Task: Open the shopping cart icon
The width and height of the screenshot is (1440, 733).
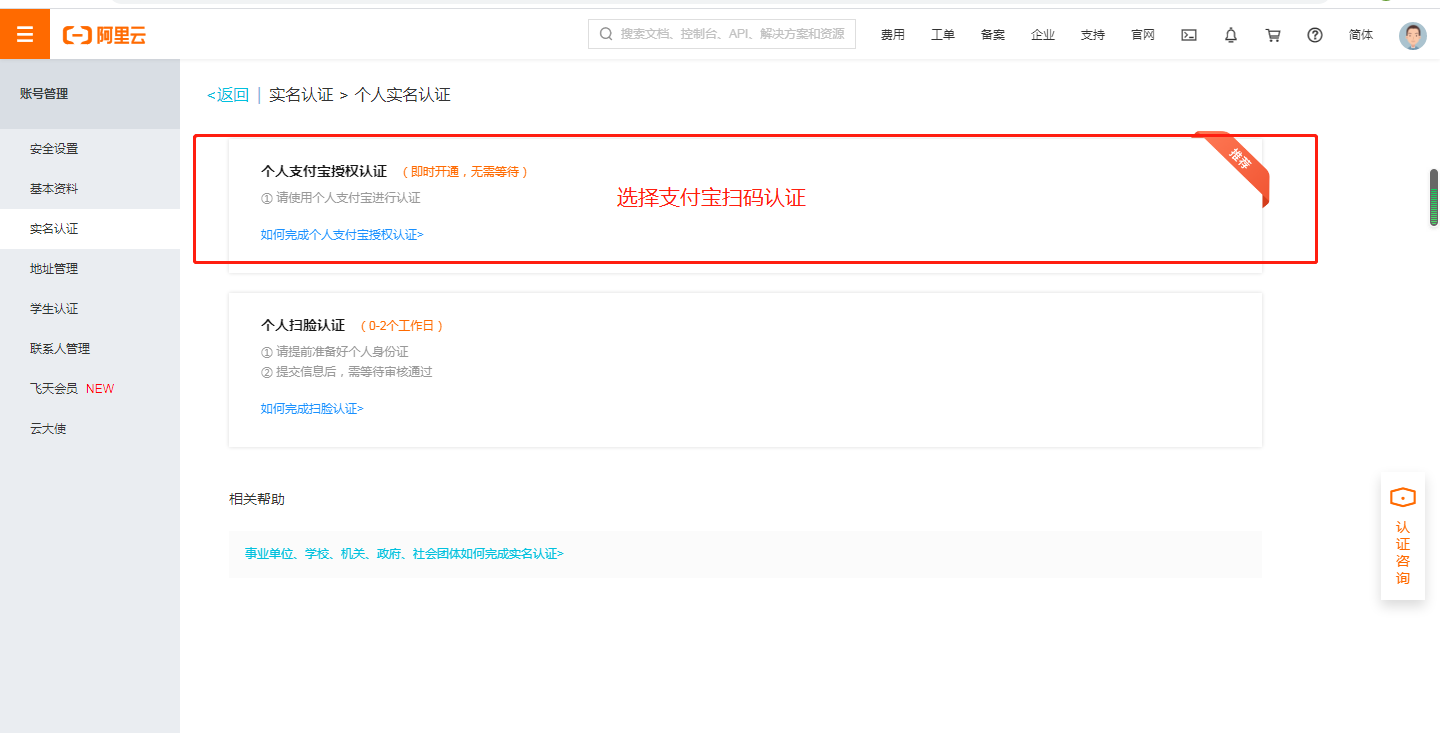Action: [1273, 35]
